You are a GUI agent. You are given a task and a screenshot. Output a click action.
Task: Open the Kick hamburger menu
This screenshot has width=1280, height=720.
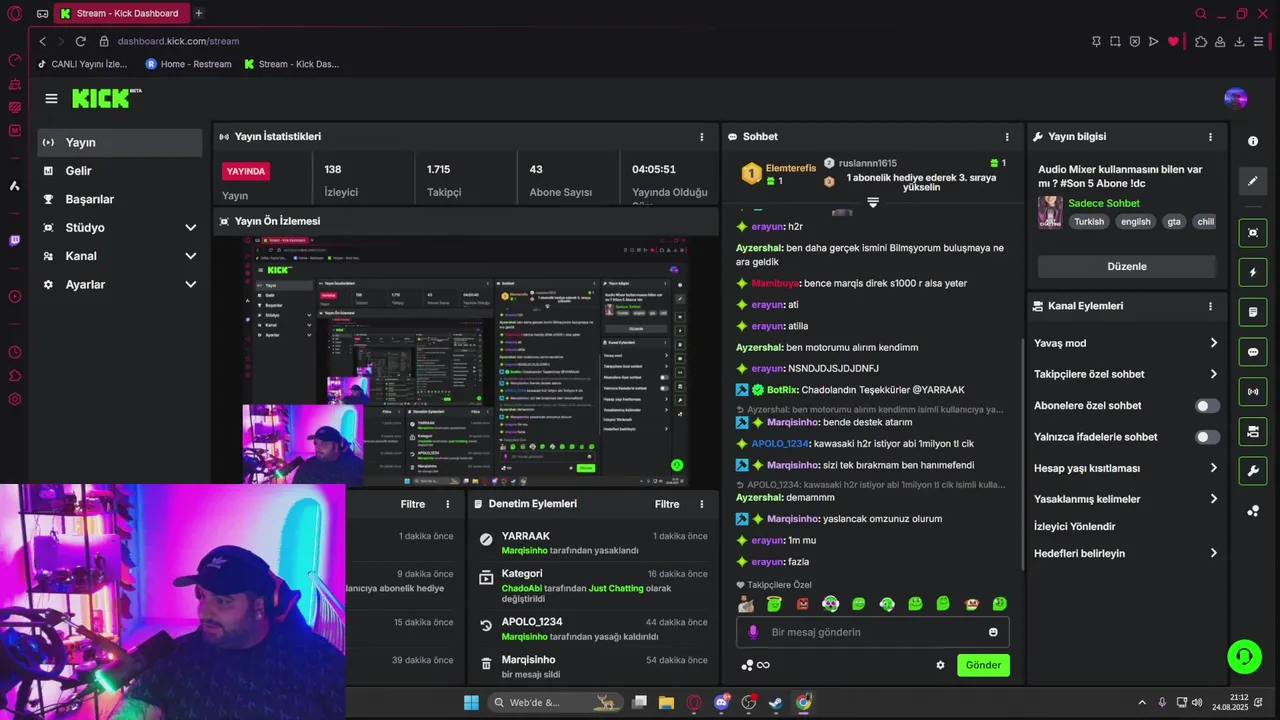coord(51,98)
